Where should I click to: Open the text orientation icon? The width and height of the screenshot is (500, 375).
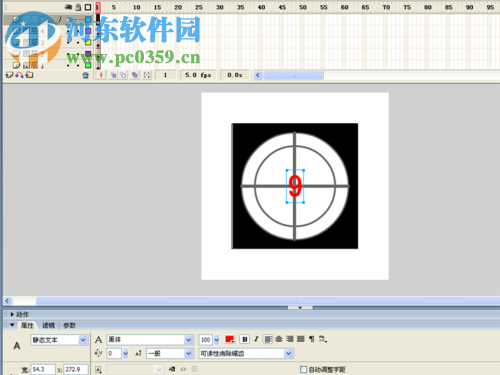[323, 339]
